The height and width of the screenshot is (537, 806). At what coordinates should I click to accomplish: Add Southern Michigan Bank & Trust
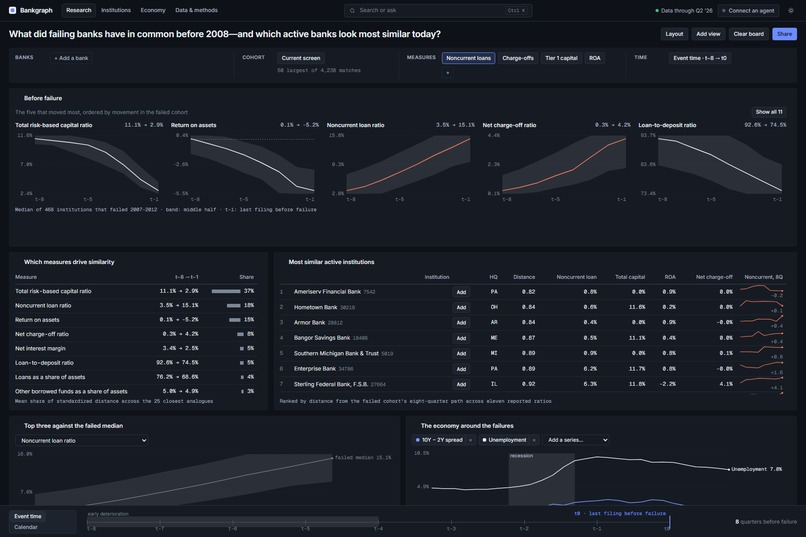(x=461, y=354)
